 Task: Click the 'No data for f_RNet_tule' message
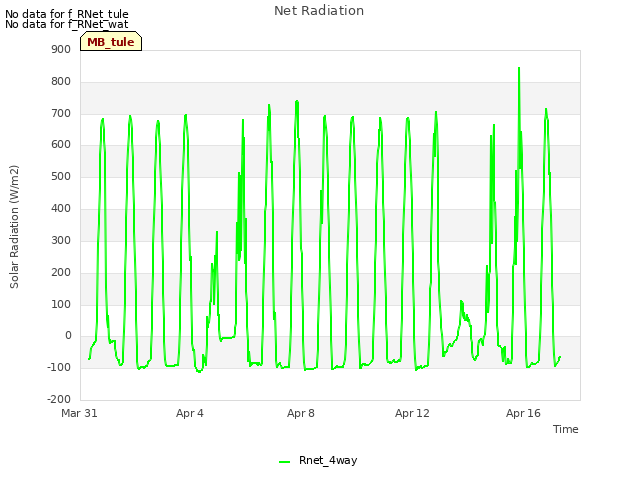coord(67,14)
